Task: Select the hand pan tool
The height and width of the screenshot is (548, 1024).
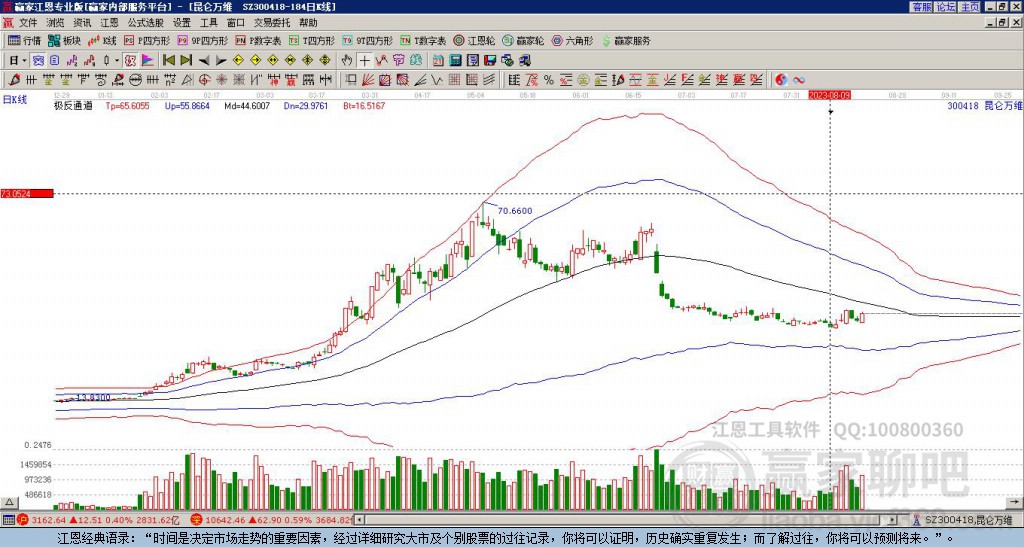Action: click(x=347, y=60)
